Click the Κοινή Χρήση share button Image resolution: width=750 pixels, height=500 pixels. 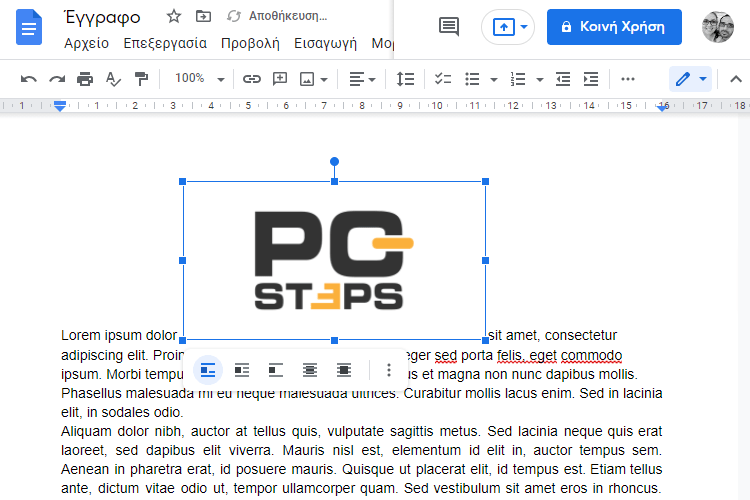[x=614, y=27]
